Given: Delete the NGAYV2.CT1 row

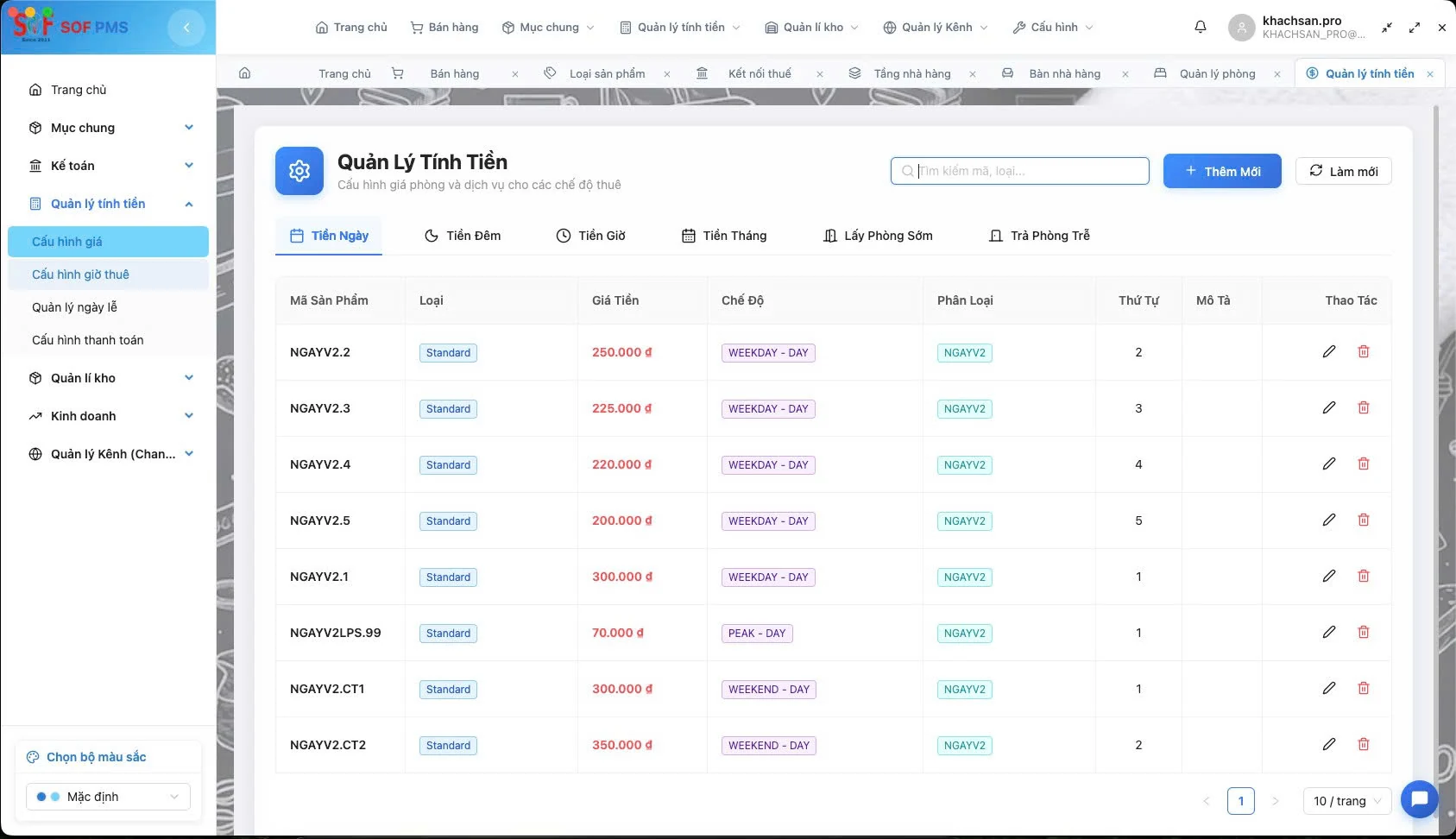Looking at the screenshot, I should 1364,688.
